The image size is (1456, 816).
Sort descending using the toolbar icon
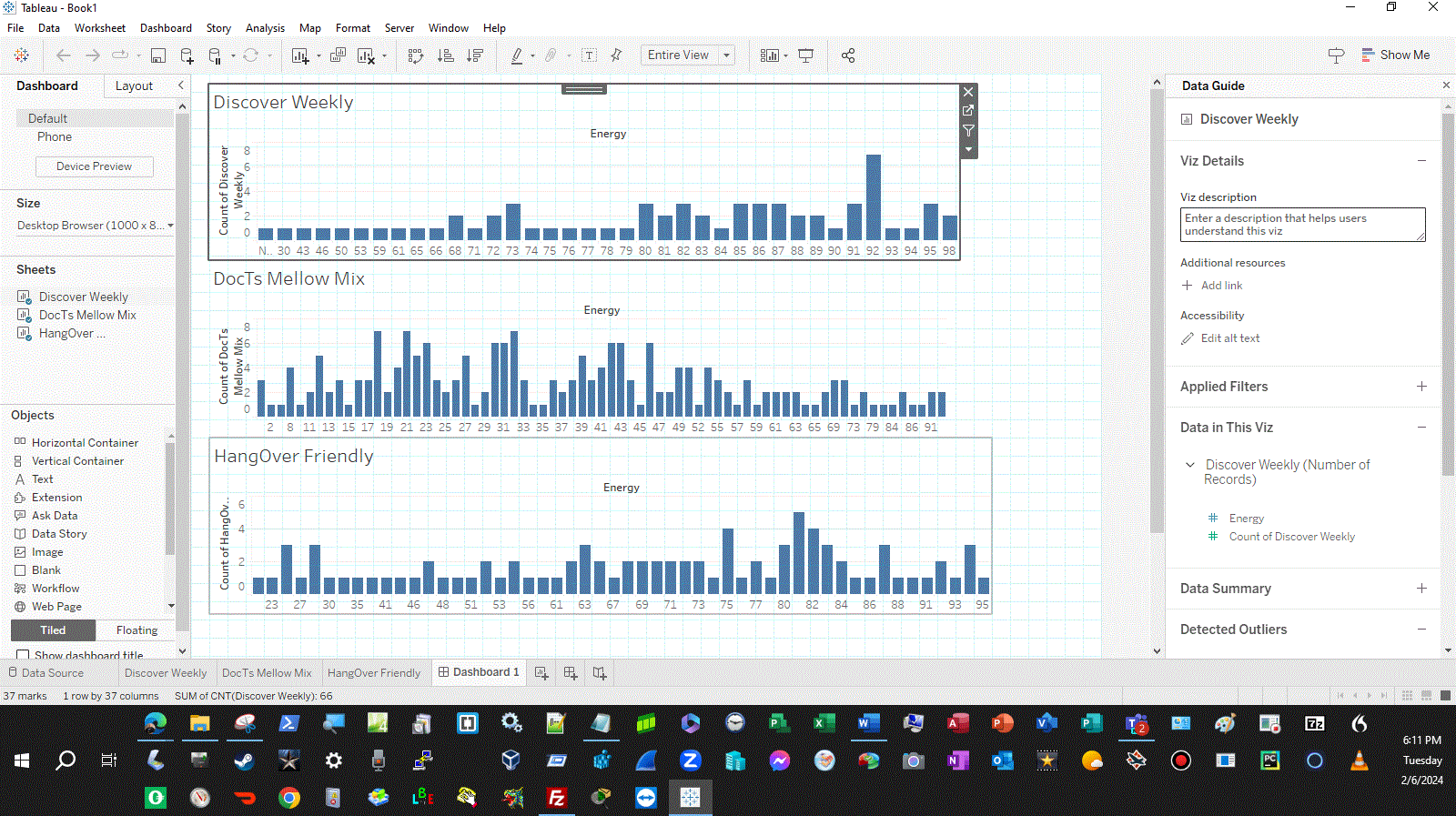[475, 55]
